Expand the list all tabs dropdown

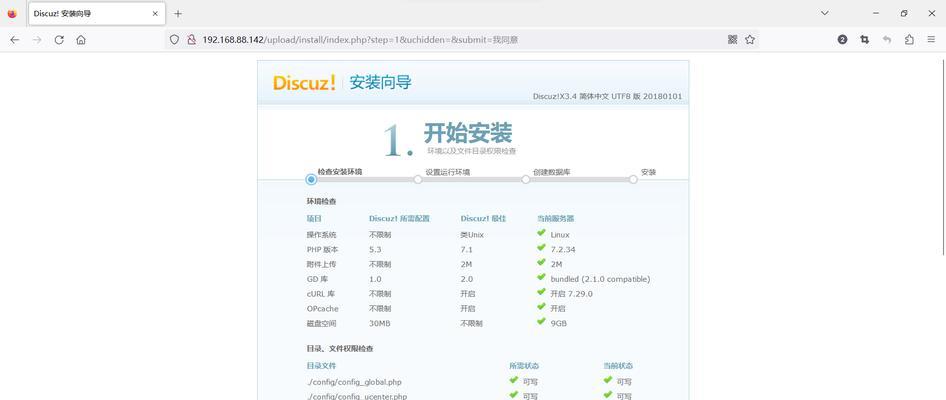pos(825,13)
